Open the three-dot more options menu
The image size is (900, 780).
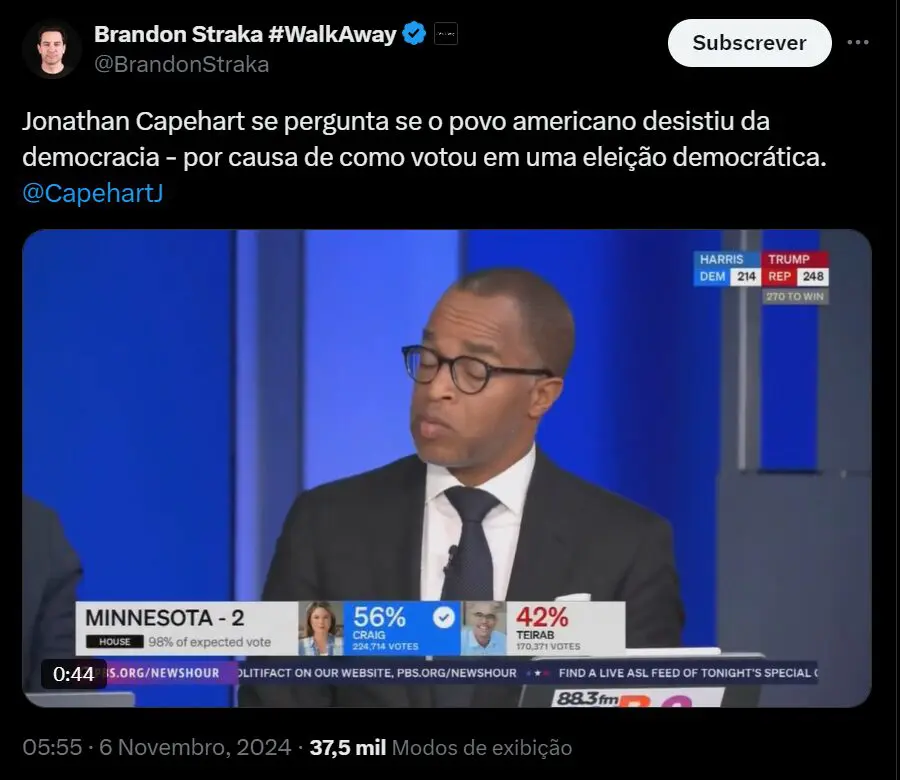[858, 42]
